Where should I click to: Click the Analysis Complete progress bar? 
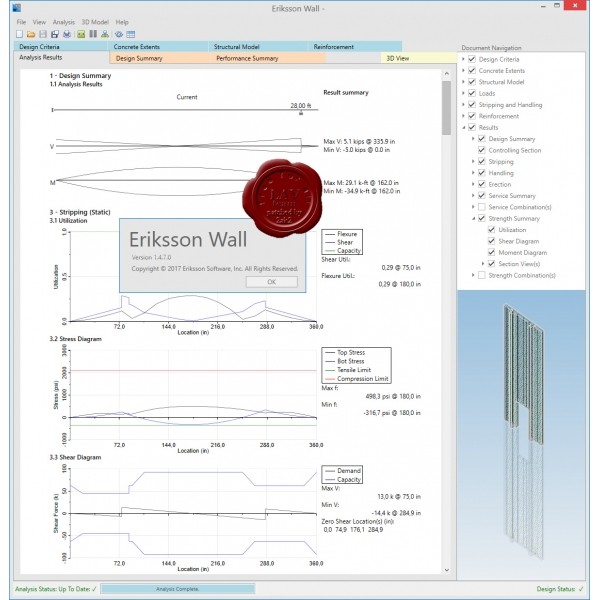178,589
